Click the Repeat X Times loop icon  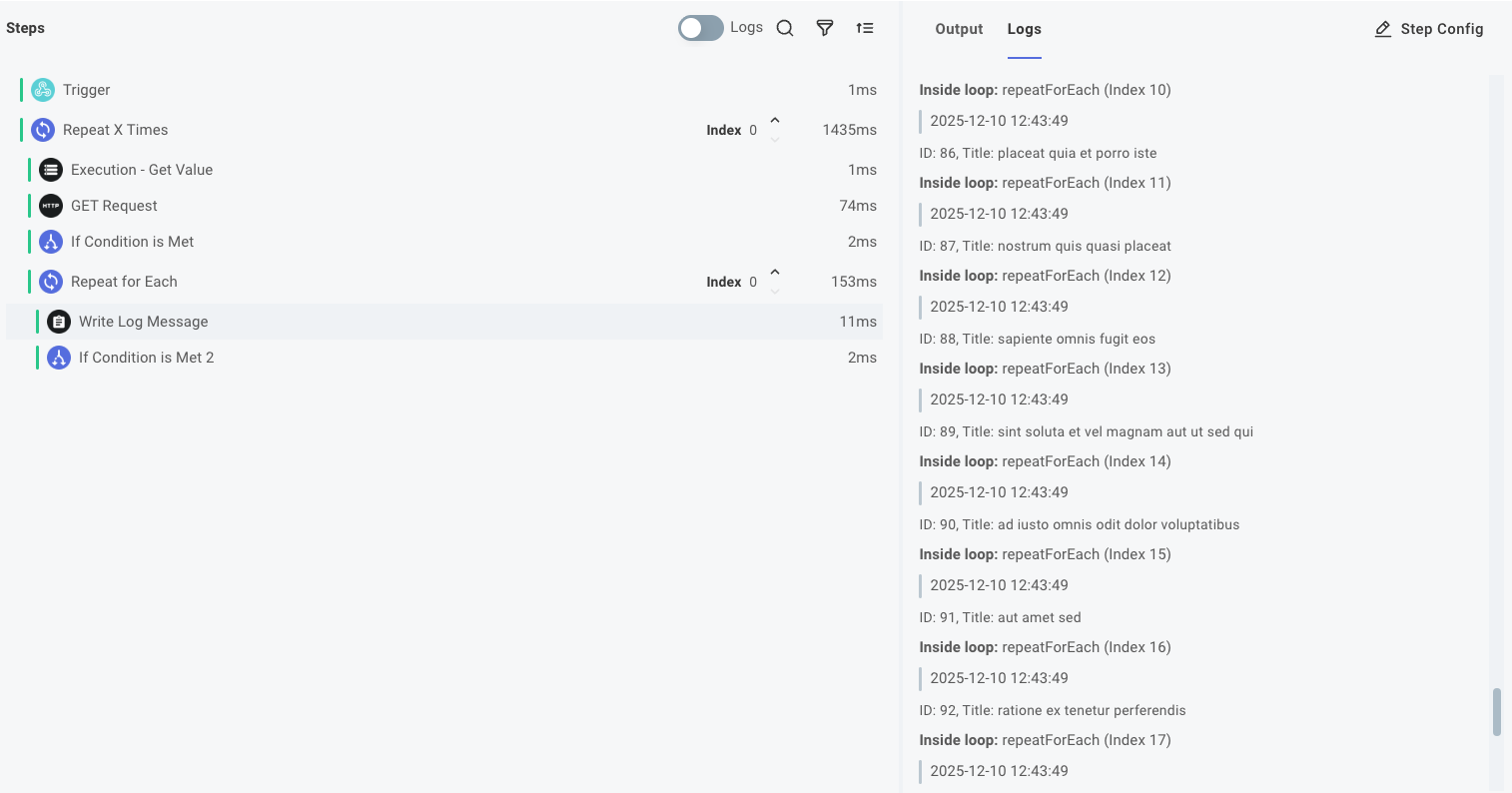pos(42,129)
